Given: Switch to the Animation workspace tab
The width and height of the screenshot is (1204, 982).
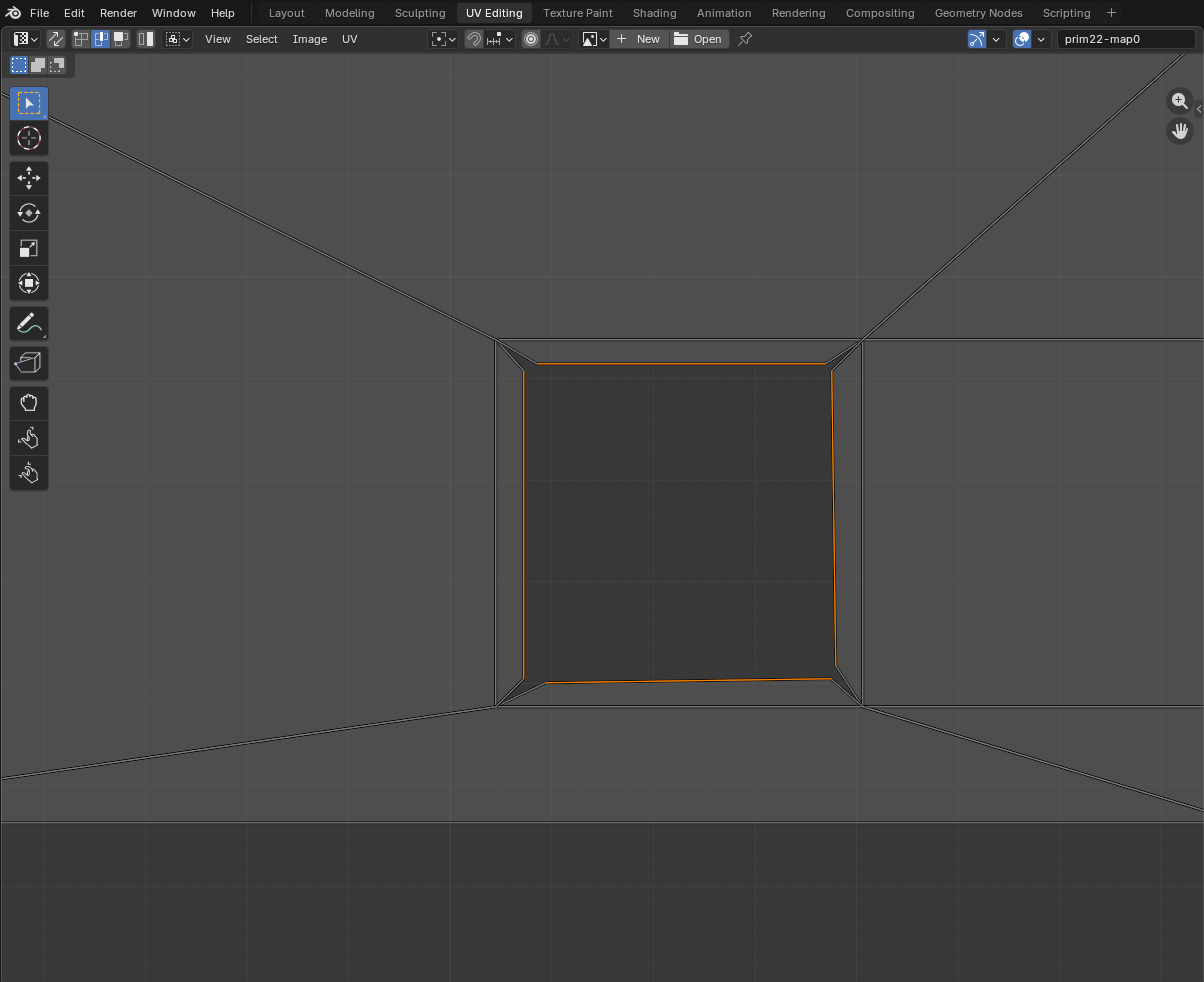Looking at the screenshot, I should click(724, 13).
